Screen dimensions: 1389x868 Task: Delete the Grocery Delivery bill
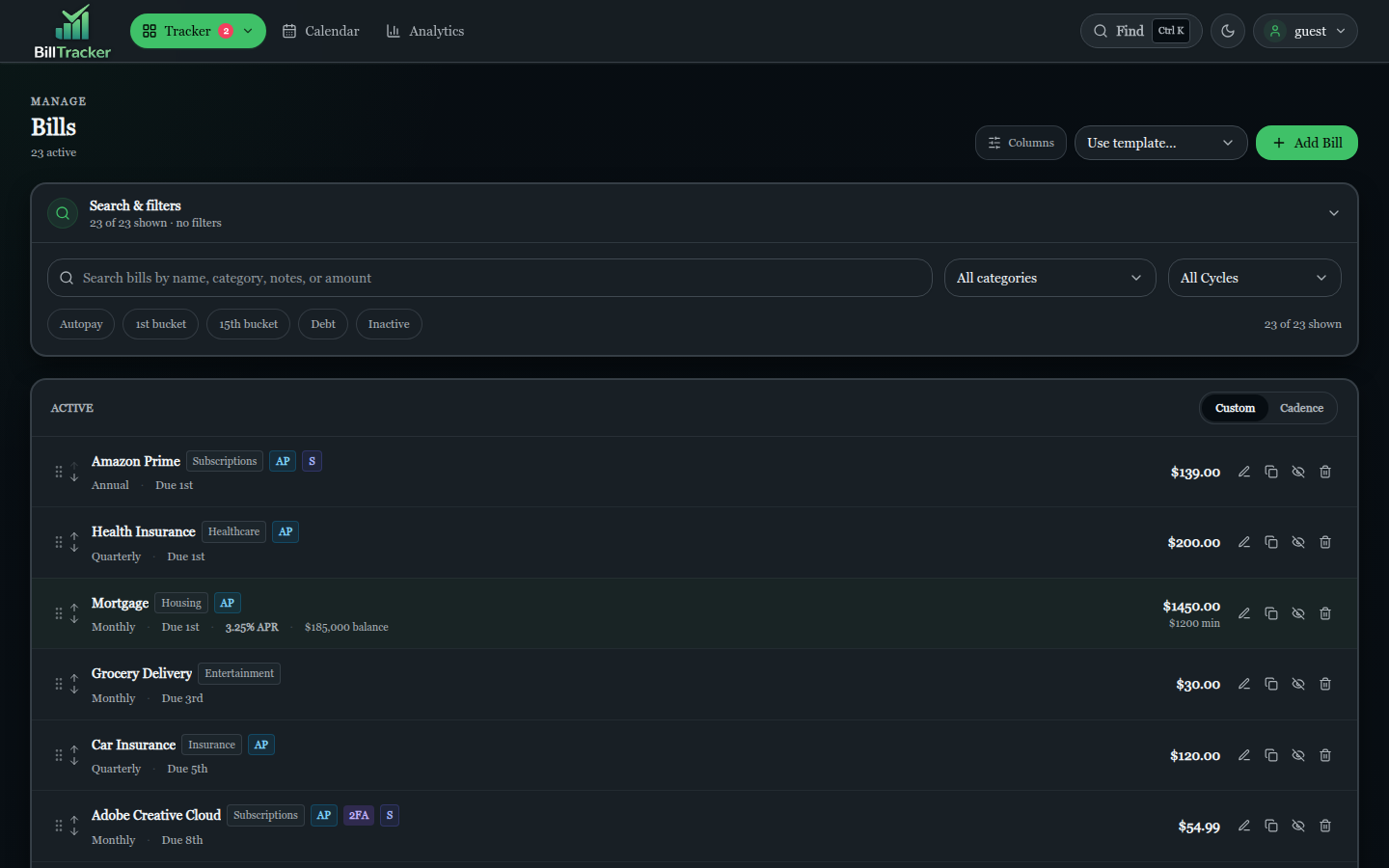click(1325, 684)
